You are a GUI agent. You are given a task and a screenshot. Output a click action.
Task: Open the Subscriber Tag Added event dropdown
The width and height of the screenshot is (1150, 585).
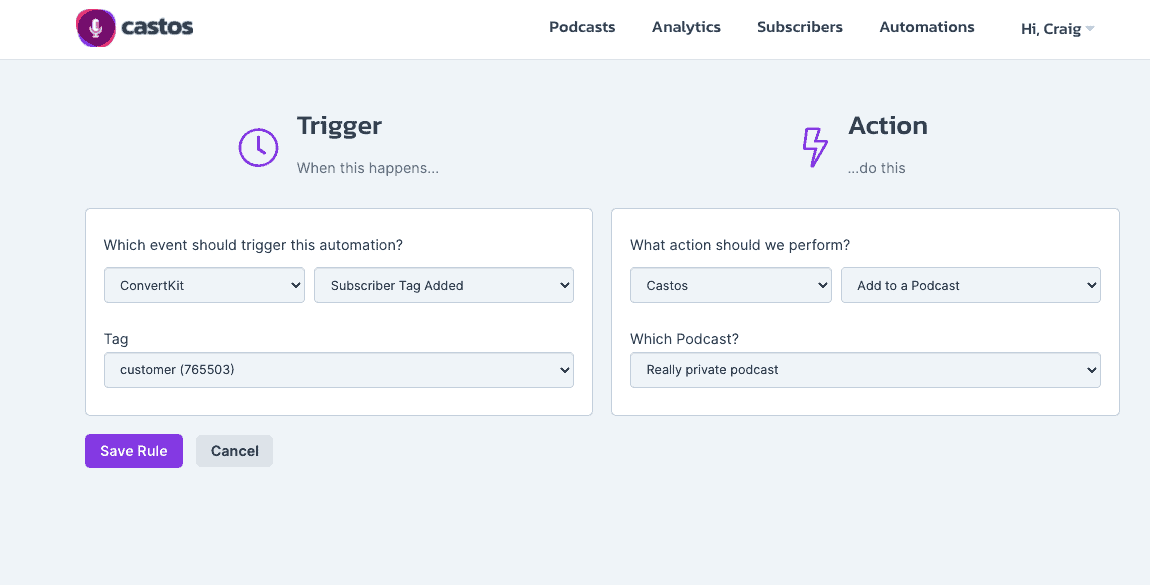[x=444, y=285]
